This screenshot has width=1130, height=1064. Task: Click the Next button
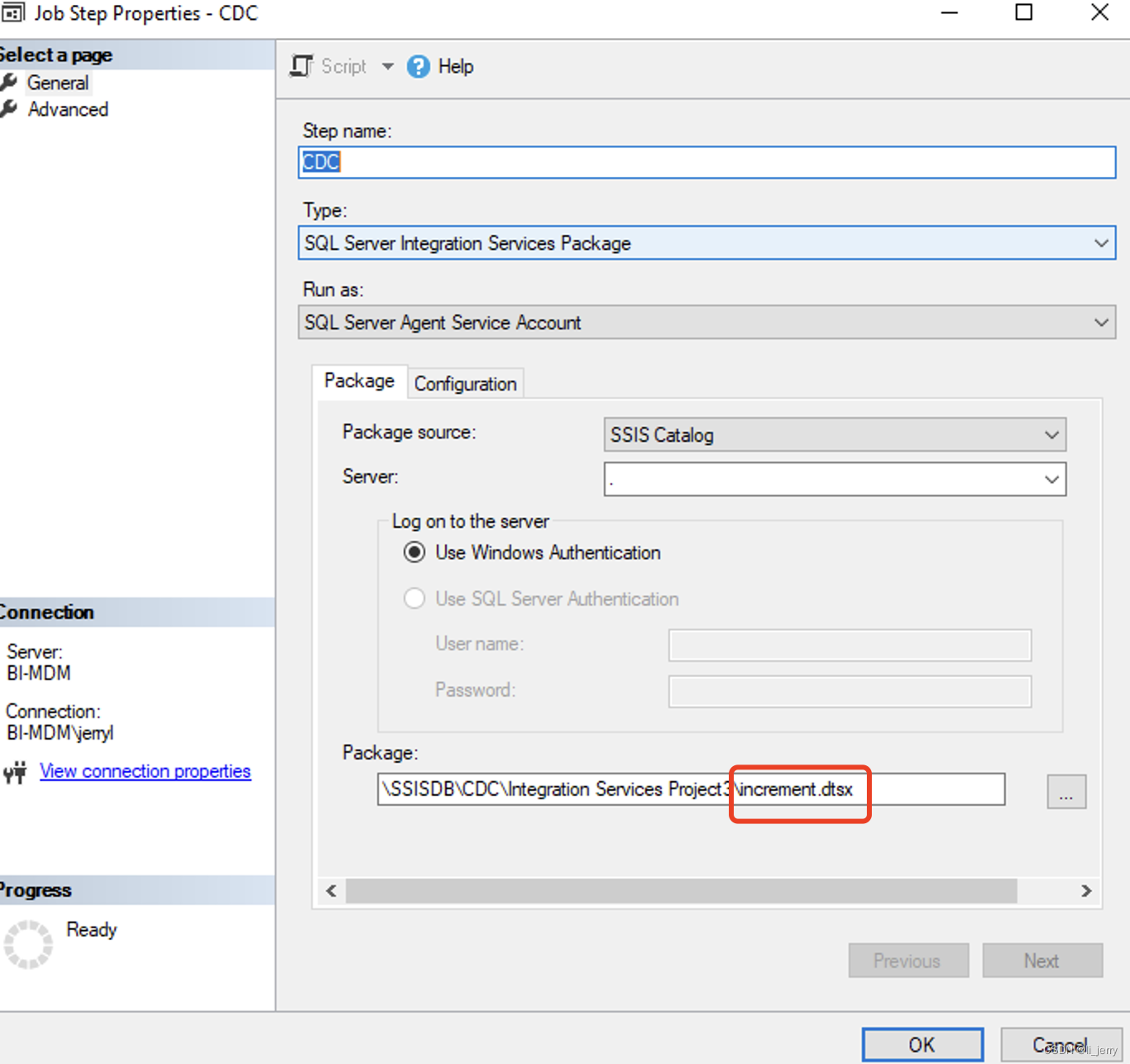pyautogui.click(x=1042, y=961)
